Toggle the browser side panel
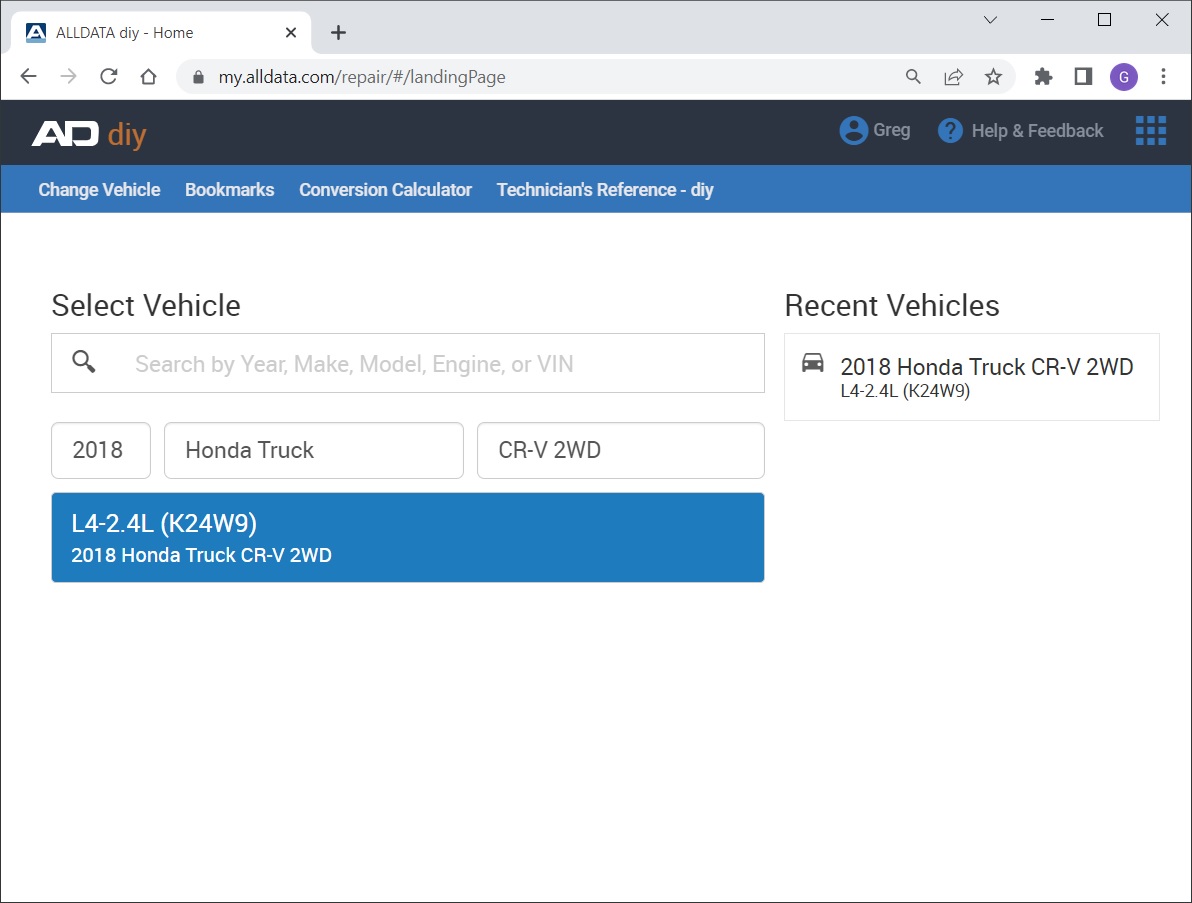1192x903 pixels. (1083, 77)
